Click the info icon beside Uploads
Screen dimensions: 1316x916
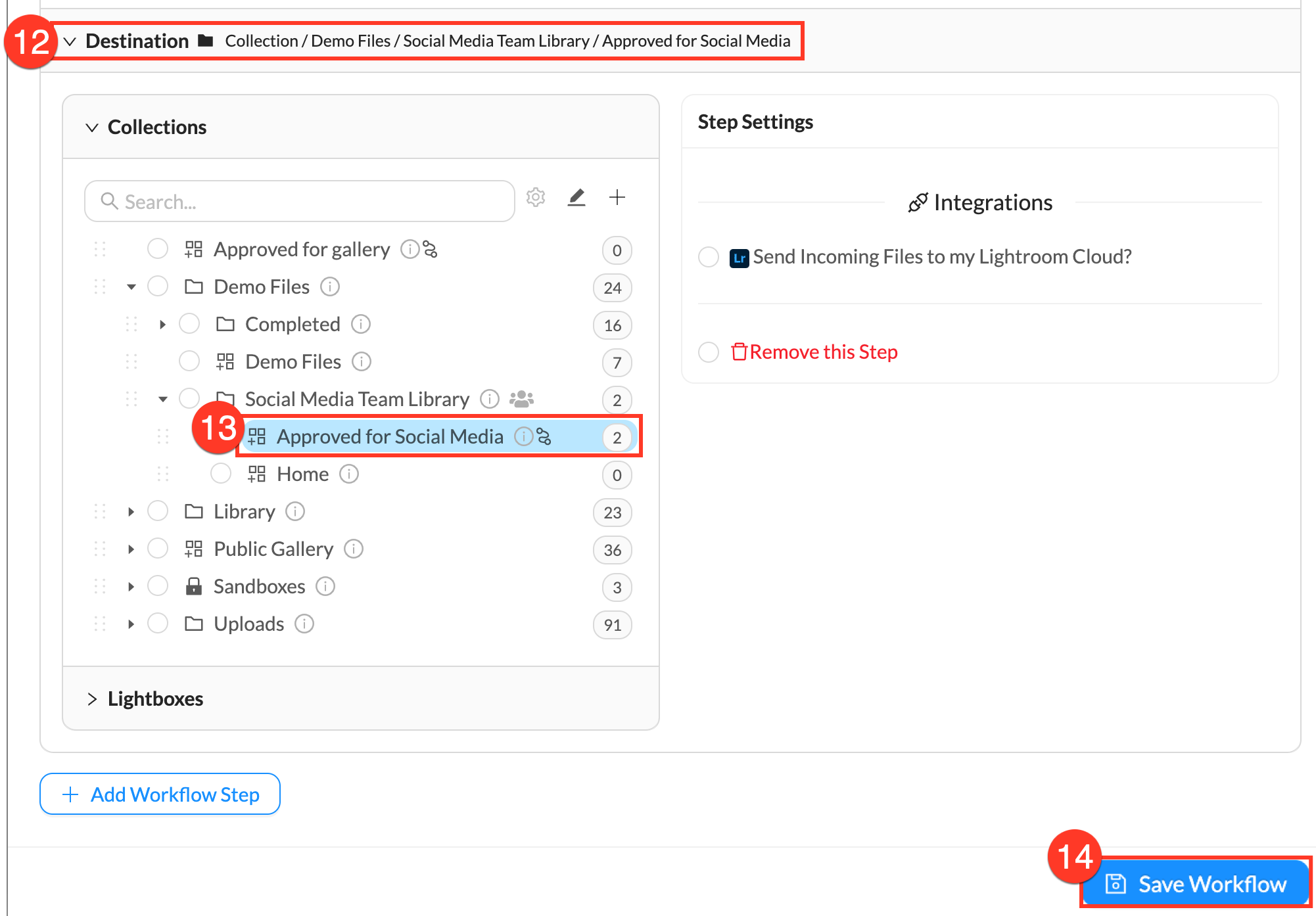click(304, 624)
